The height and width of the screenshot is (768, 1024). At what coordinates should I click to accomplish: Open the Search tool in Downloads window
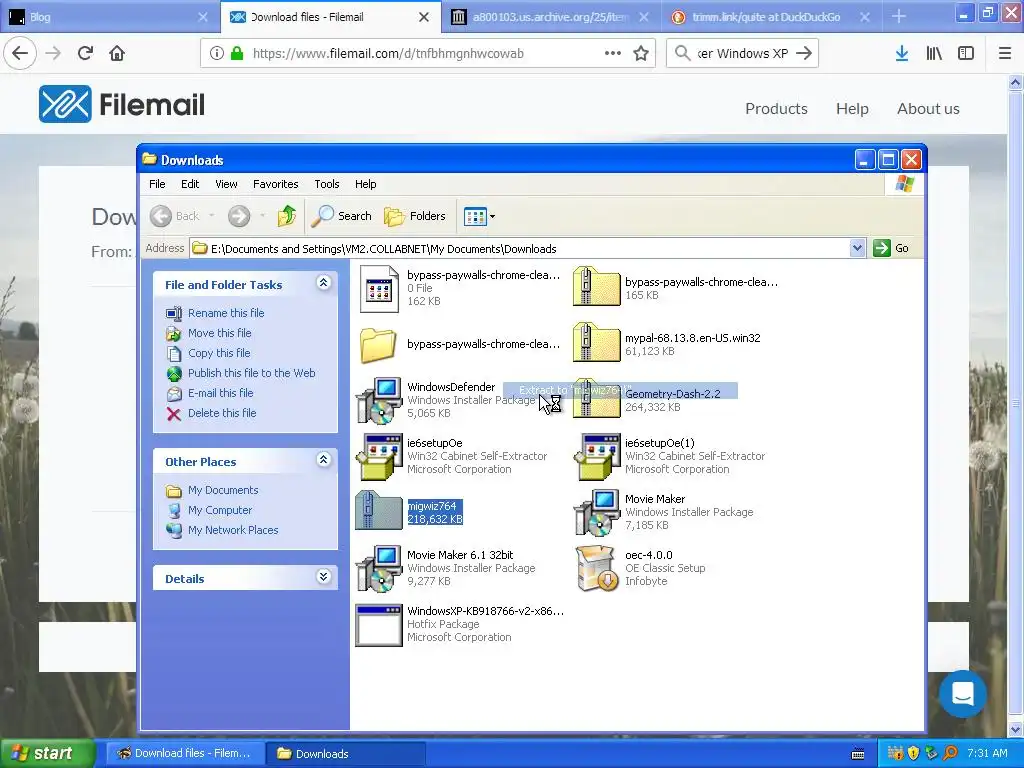(x=341, y=216)
